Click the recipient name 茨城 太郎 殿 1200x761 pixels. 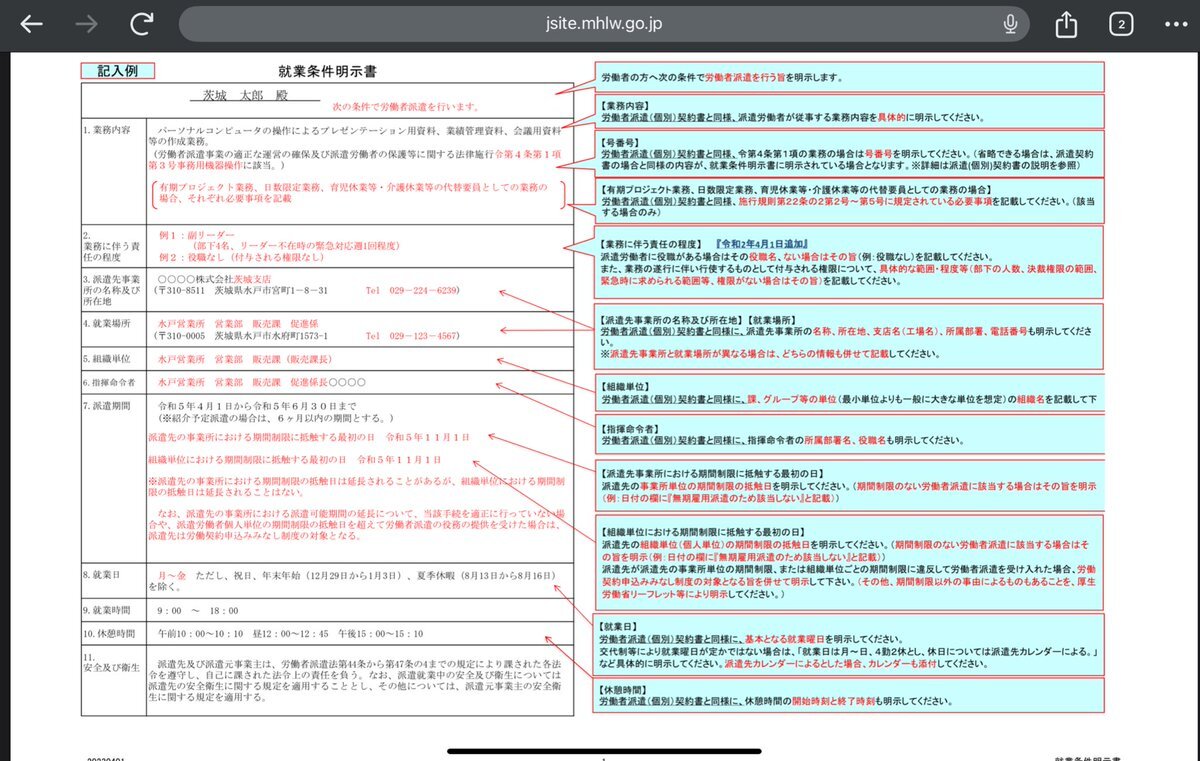click(246, 97)
